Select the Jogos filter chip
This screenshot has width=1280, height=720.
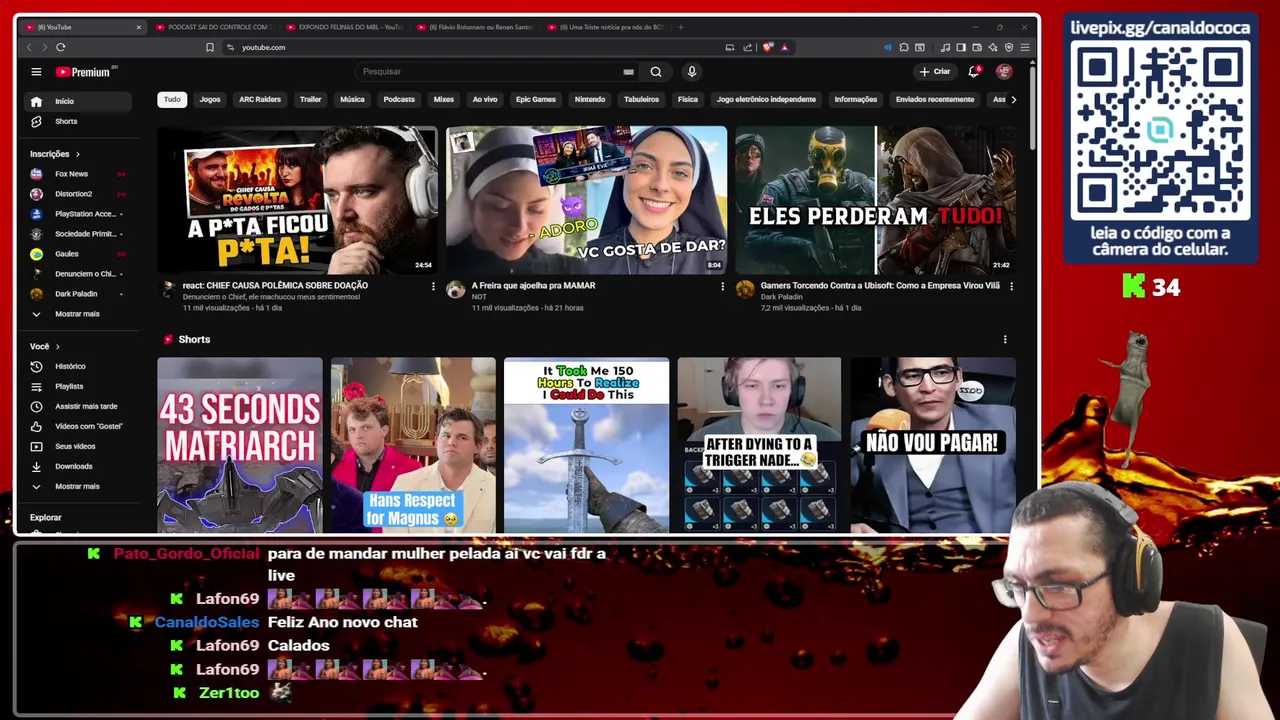210,100
